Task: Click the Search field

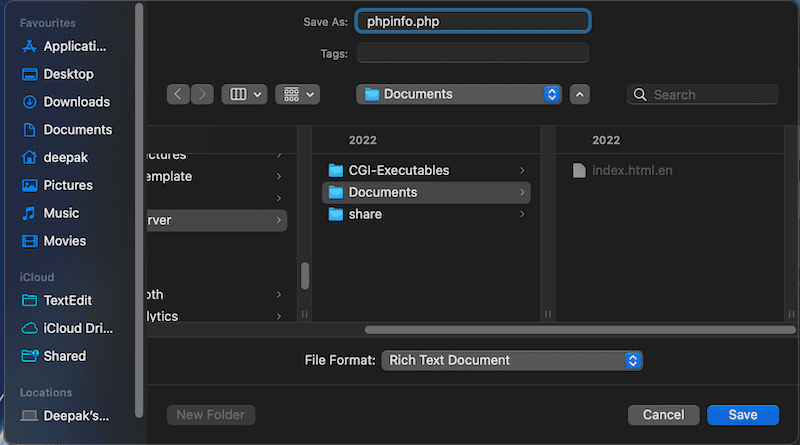Action: click(x=703, y=94)
